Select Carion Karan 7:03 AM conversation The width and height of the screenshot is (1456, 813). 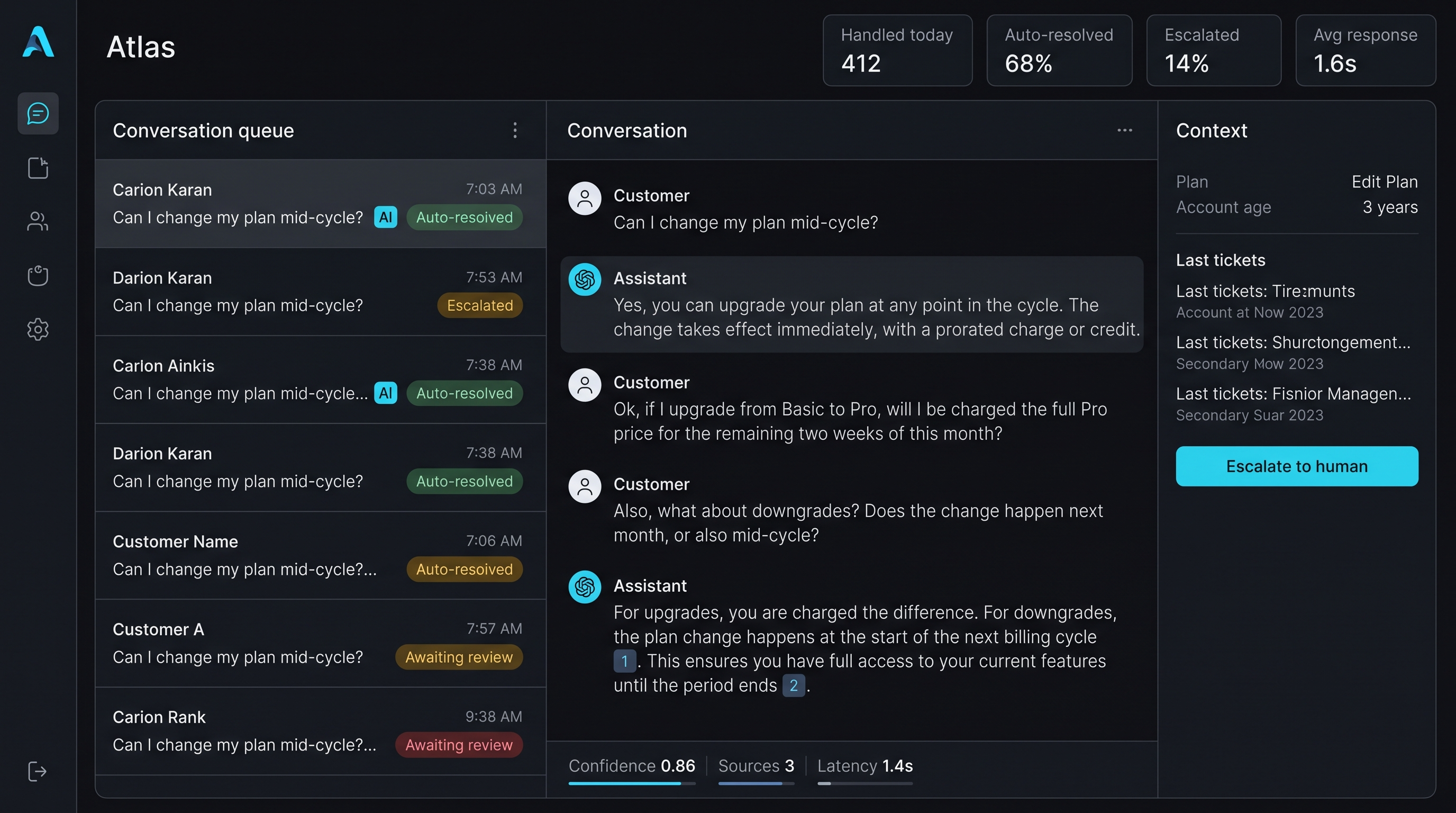[x=321, y=204]
